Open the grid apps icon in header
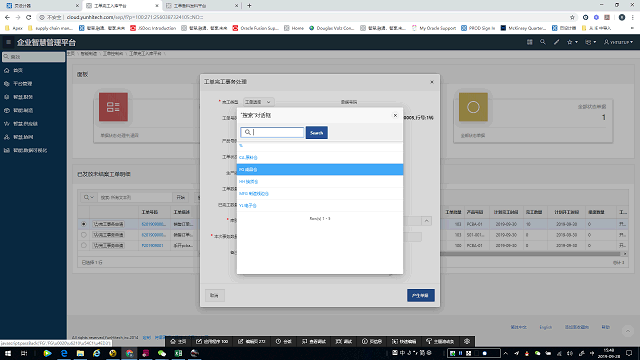640x360 pixels. click(529, 42)
